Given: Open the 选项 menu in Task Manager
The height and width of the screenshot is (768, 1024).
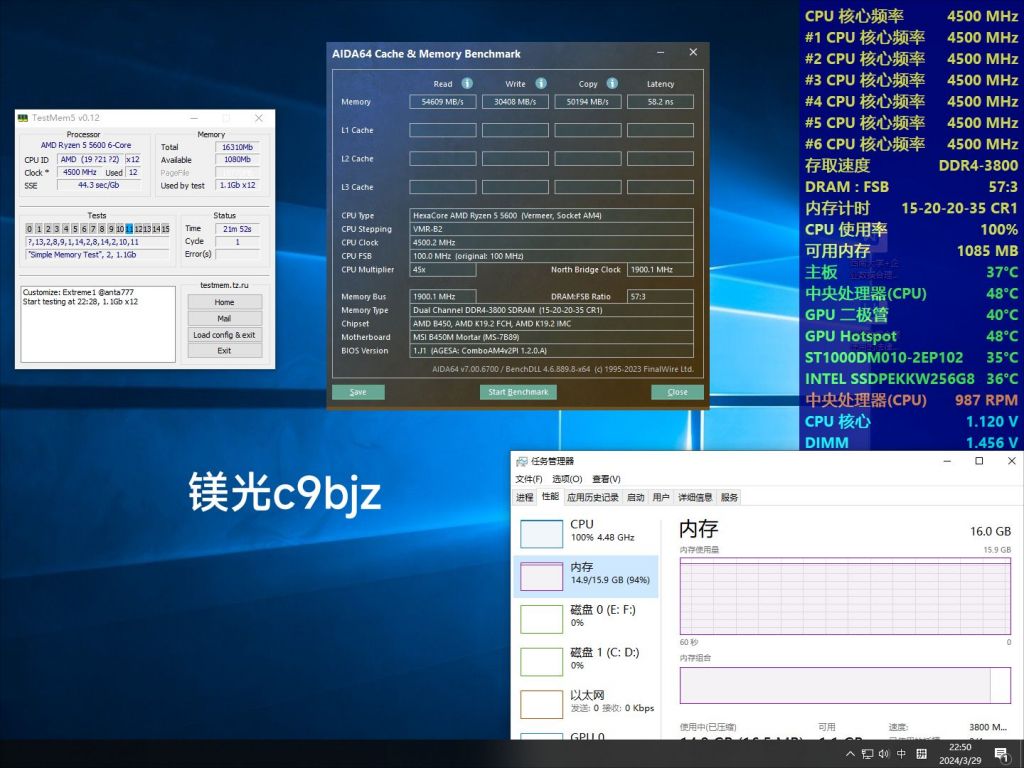Looking at the screenshot, I should coord(565,478).
